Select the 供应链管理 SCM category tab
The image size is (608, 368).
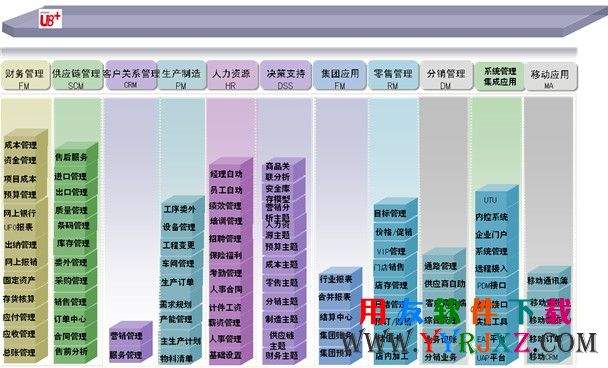[77, 76]
